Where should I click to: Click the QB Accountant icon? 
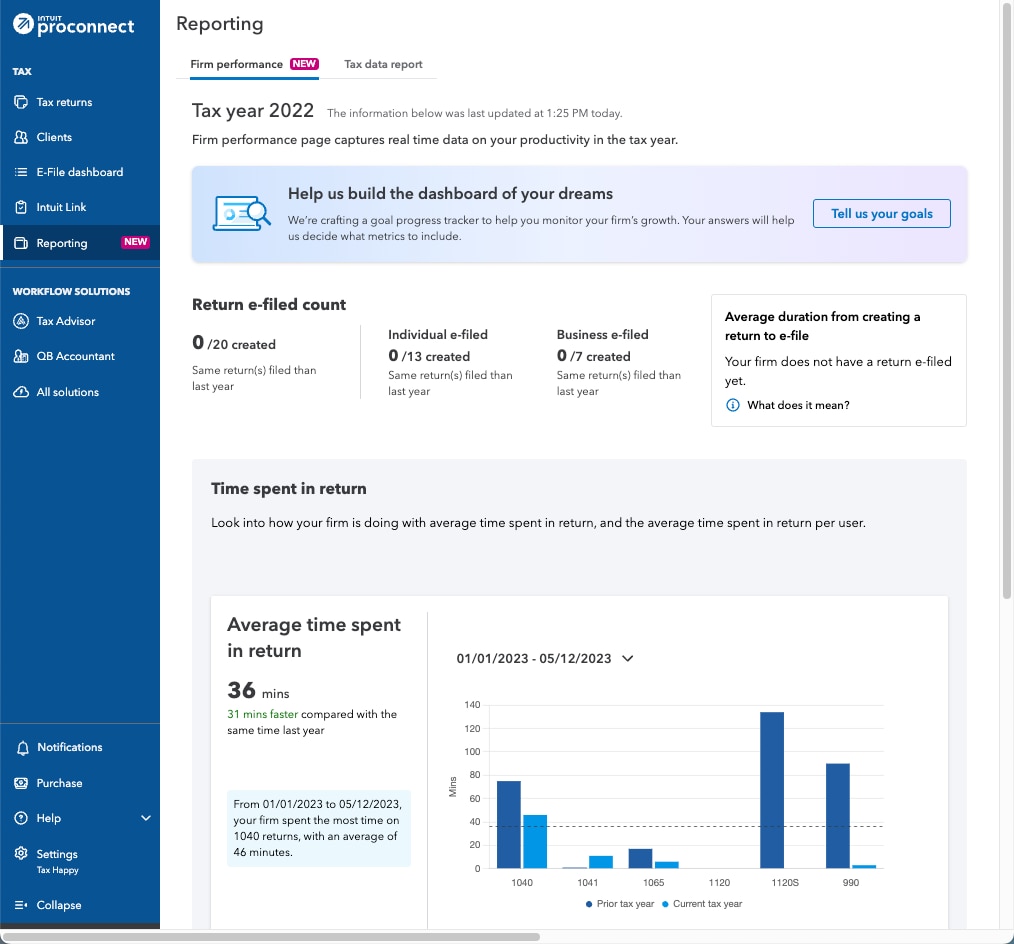21,356
